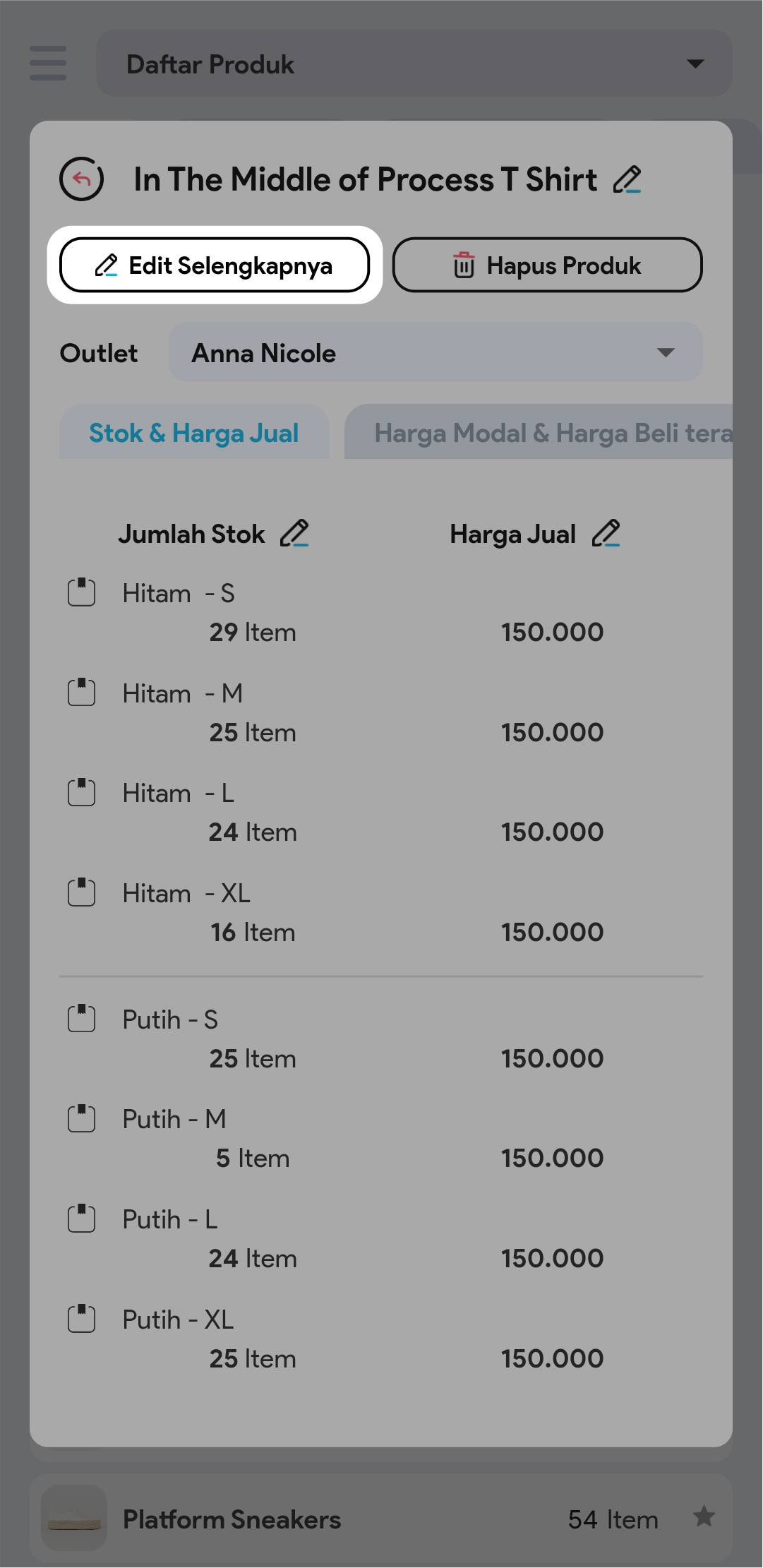The height and width of the screenshot is (1568, 763).
Task: Click the Putih - S variant icon
Action: pos(82,1019)
